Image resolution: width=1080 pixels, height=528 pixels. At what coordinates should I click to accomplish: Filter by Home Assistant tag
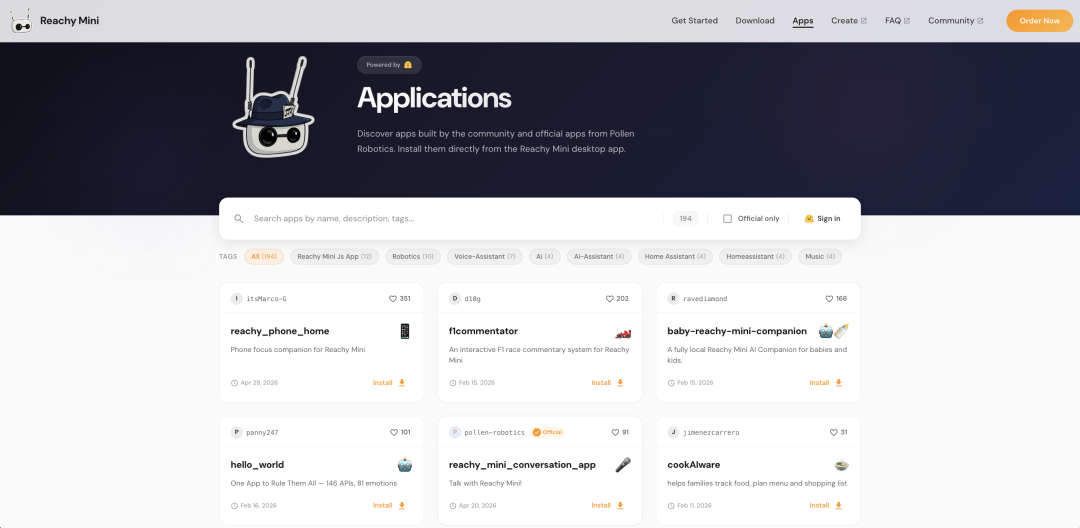(x=675, y=256)
